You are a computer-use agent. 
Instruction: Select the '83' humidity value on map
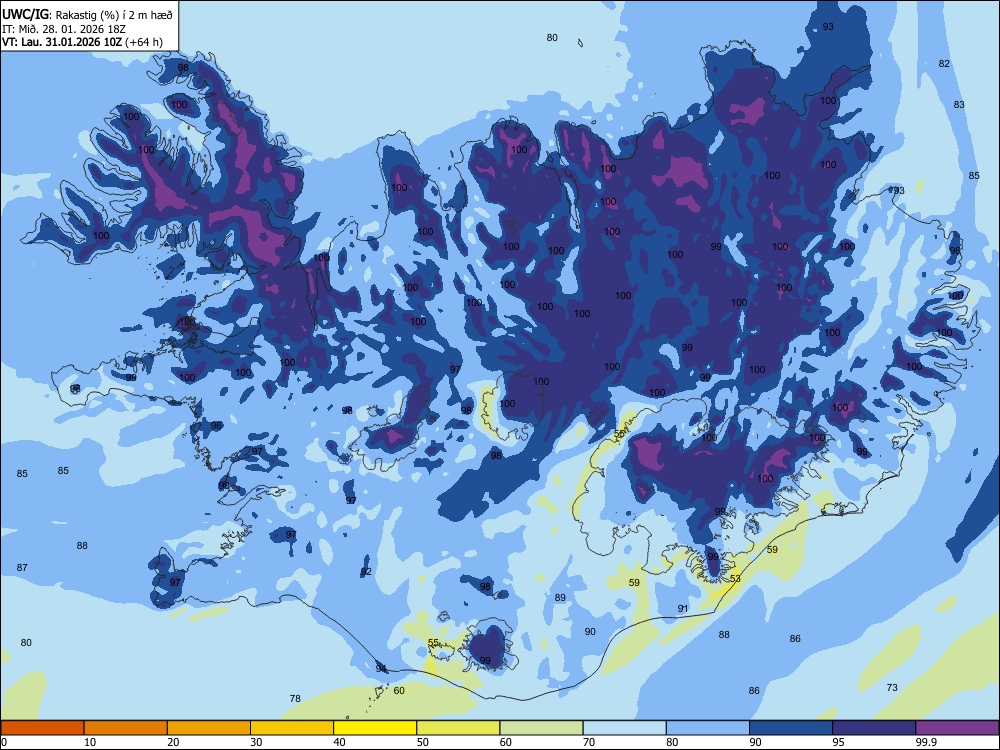pos(959,105)
